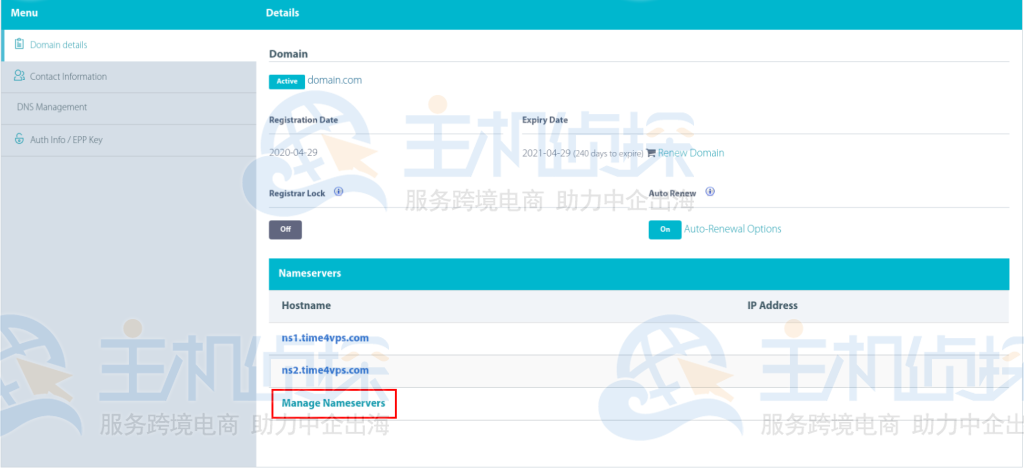Click the Active status badge
This screenshot has width=1024, height=470.
click(287, 82)
